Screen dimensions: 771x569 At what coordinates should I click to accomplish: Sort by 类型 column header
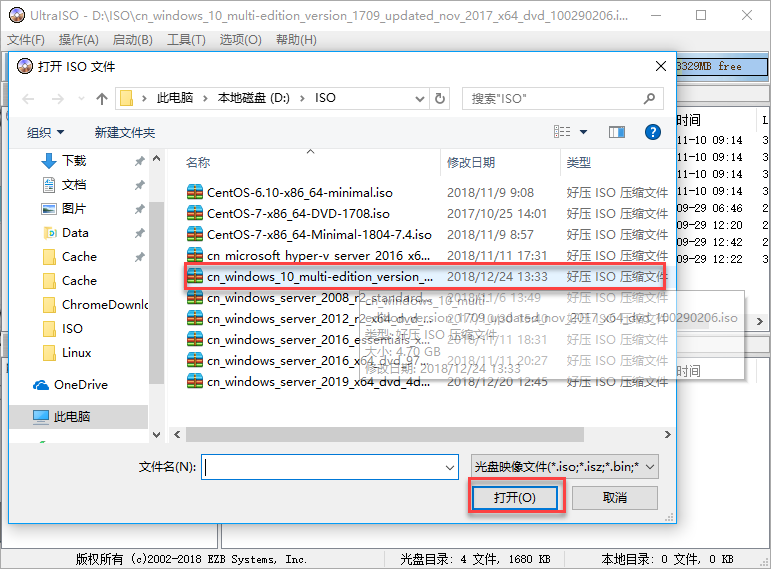(578, 162)
